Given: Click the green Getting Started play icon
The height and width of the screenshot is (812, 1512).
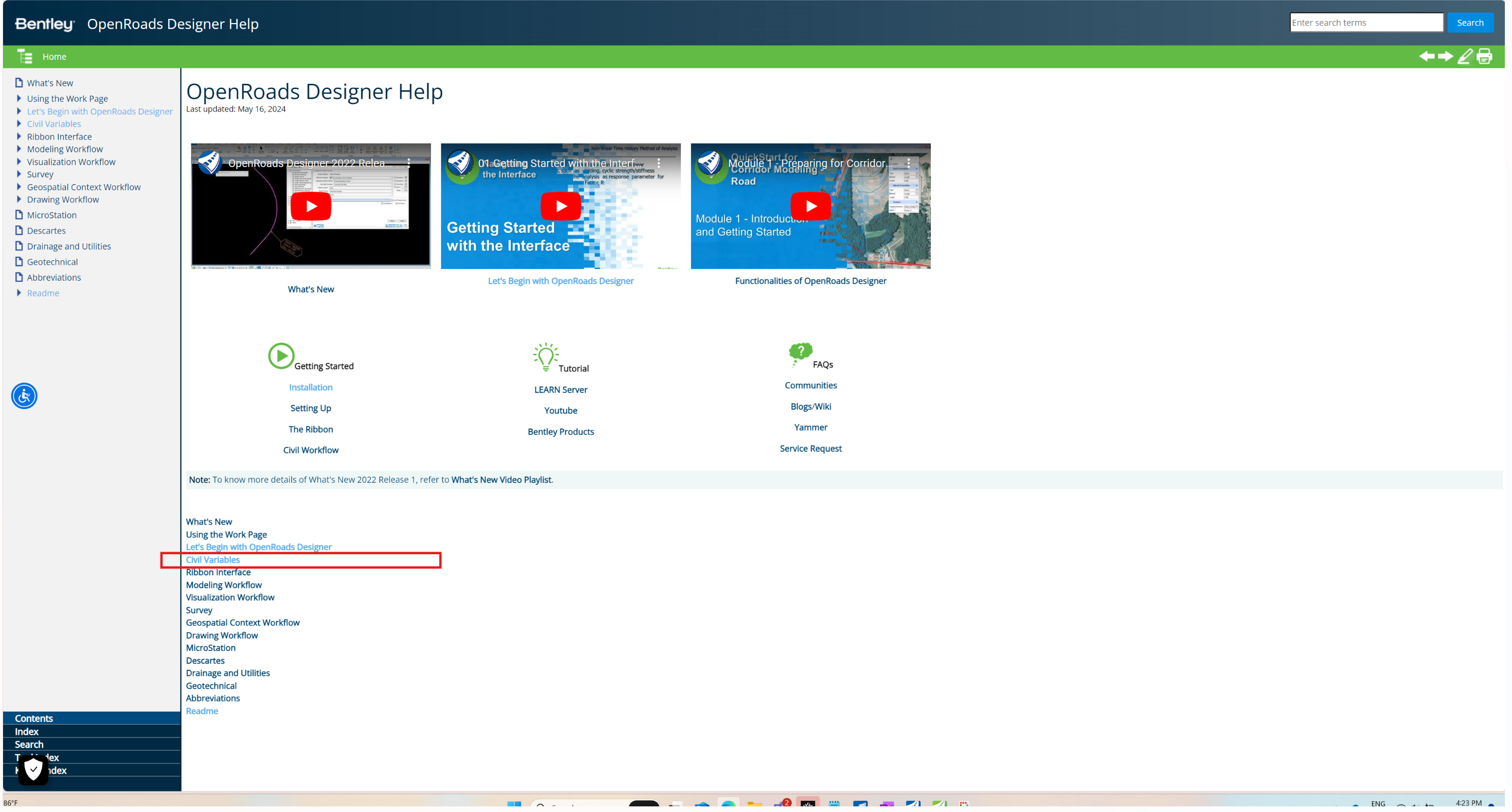Looking at the screenshot, I should point(281,356).
